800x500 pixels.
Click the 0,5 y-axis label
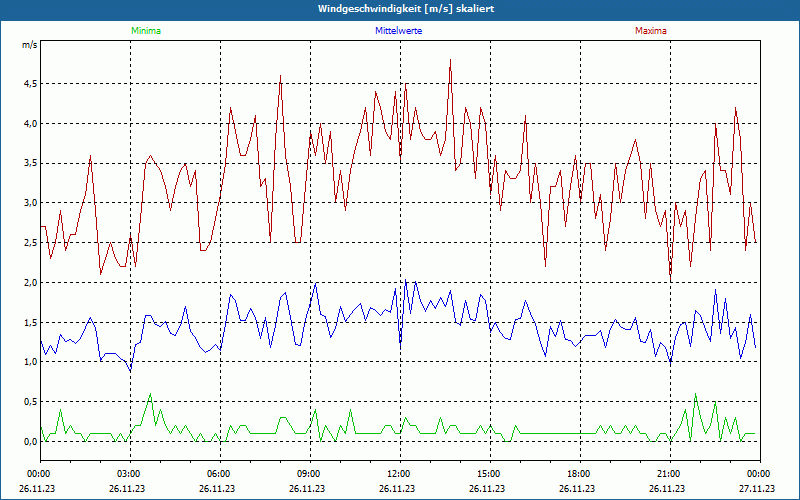tap(30, 402)
